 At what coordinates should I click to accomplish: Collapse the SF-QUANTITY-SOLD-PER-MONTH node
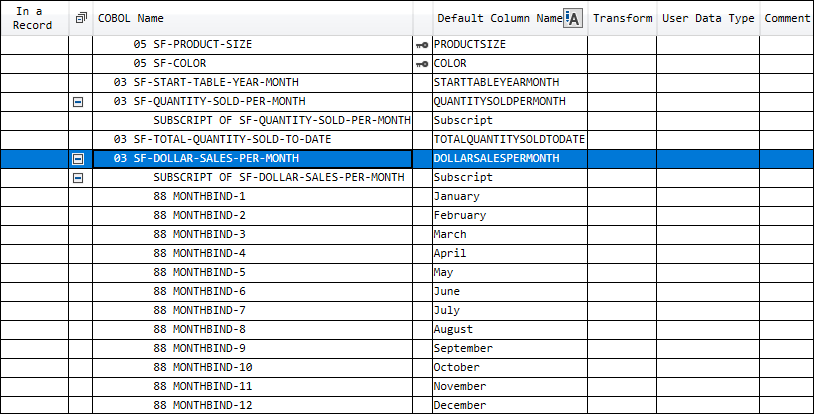79,102
